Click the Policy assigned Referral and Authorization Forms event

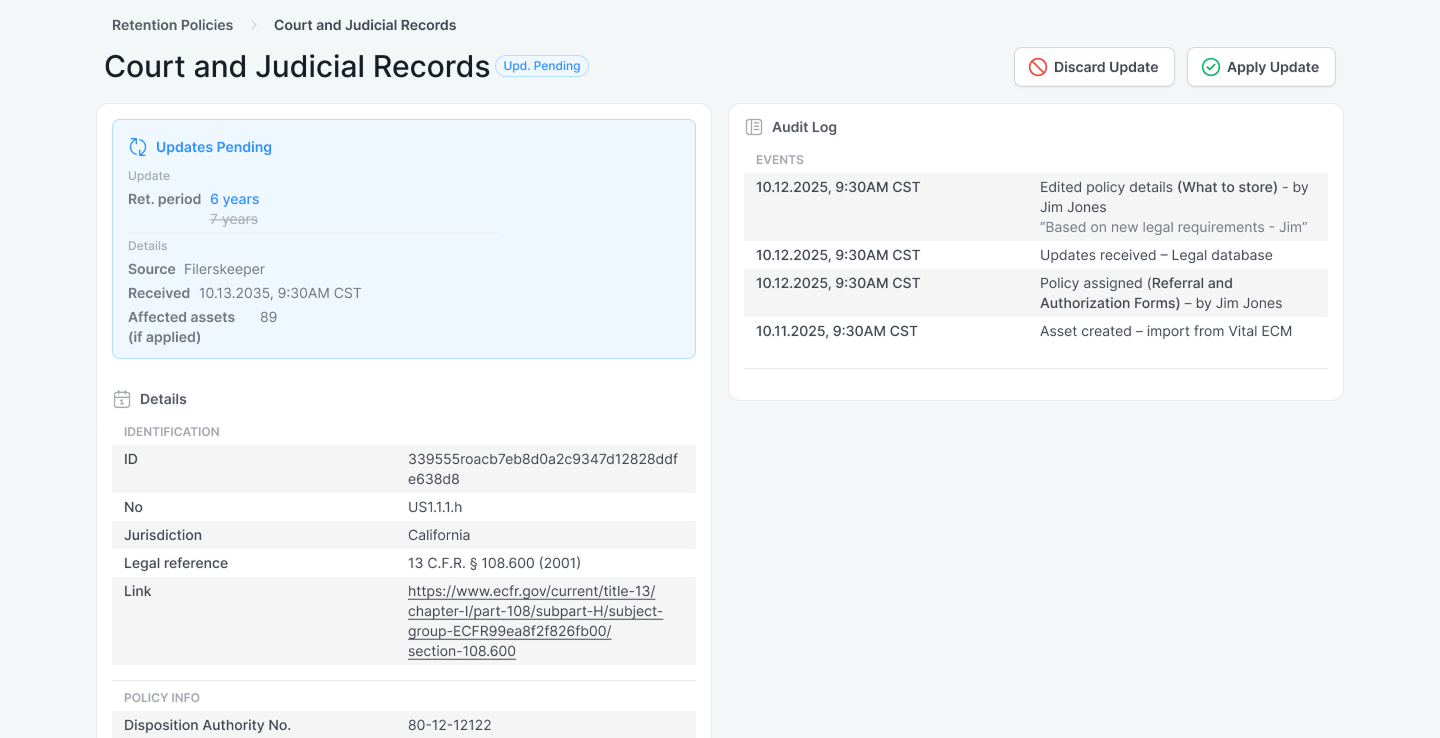(1036, 293)
